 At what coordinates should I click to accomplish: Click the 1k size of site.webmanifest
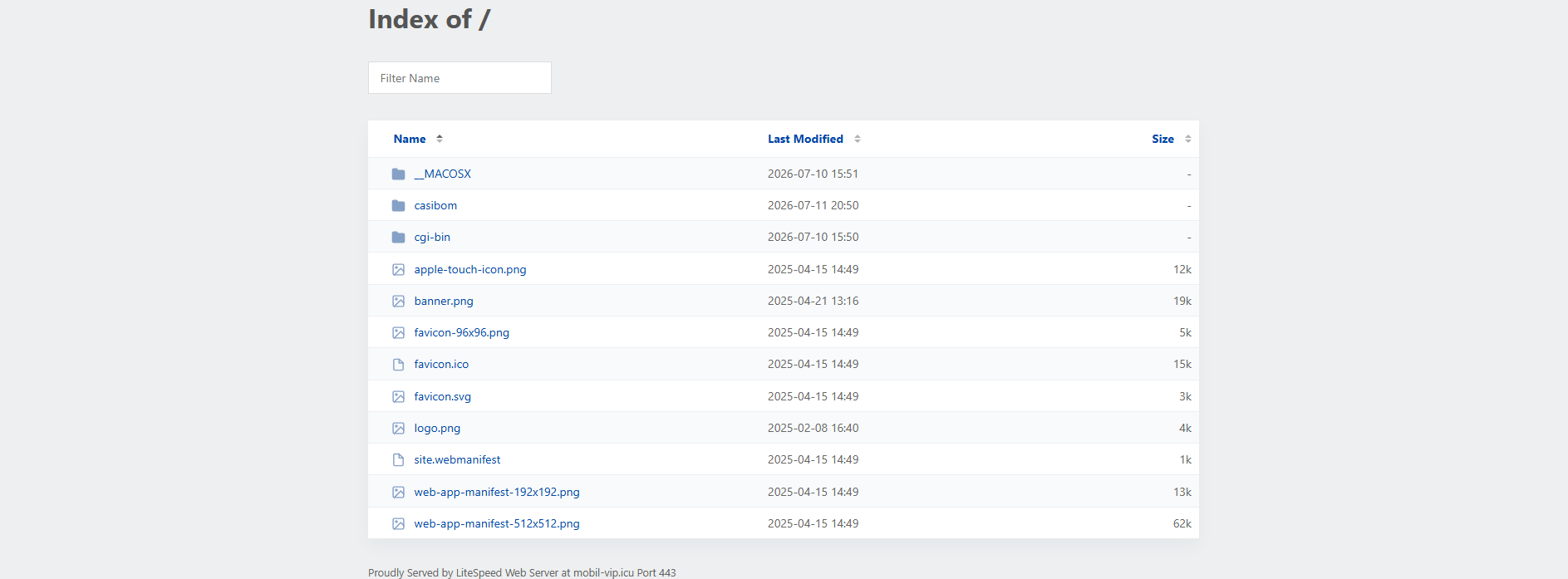pyautogui.click(x=1186, y=459)
